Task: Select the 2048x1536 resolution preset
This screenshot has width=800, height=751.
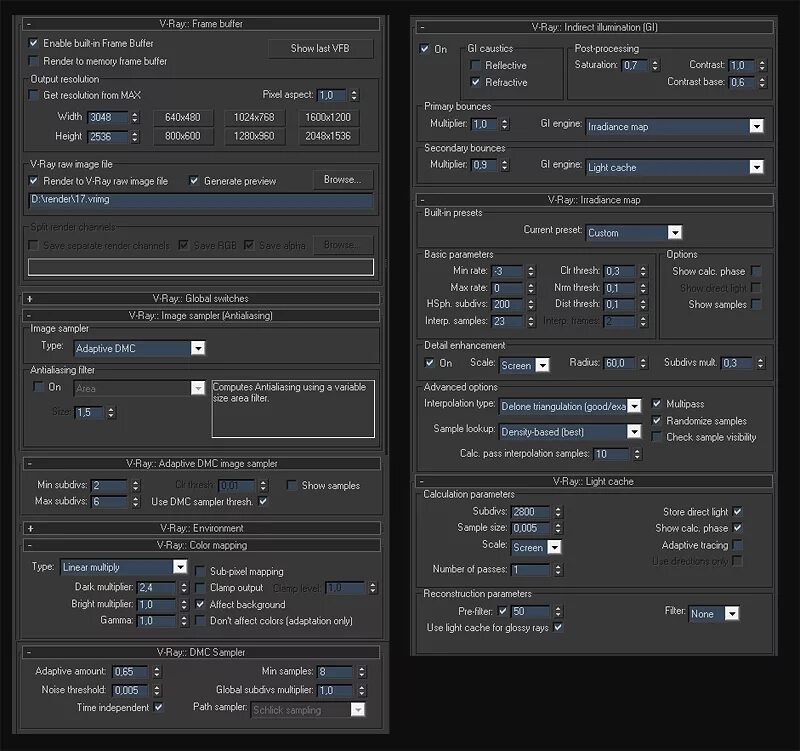Action: [328, 136]
